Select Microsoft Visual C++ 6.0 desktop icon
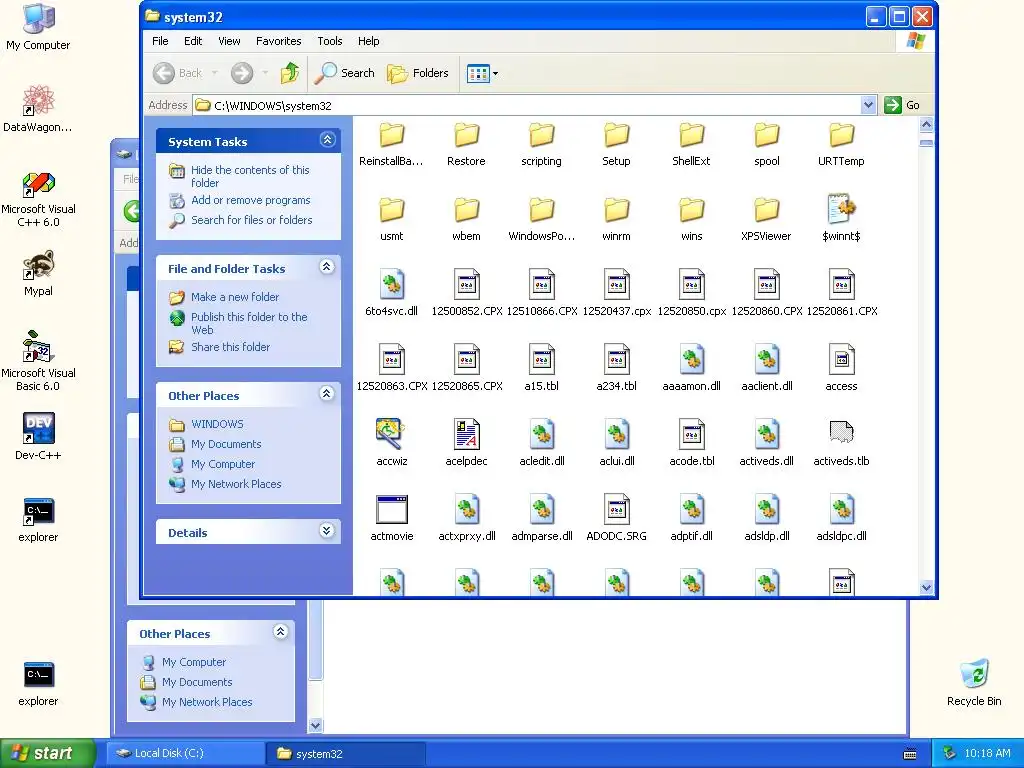 pos(39,199)
